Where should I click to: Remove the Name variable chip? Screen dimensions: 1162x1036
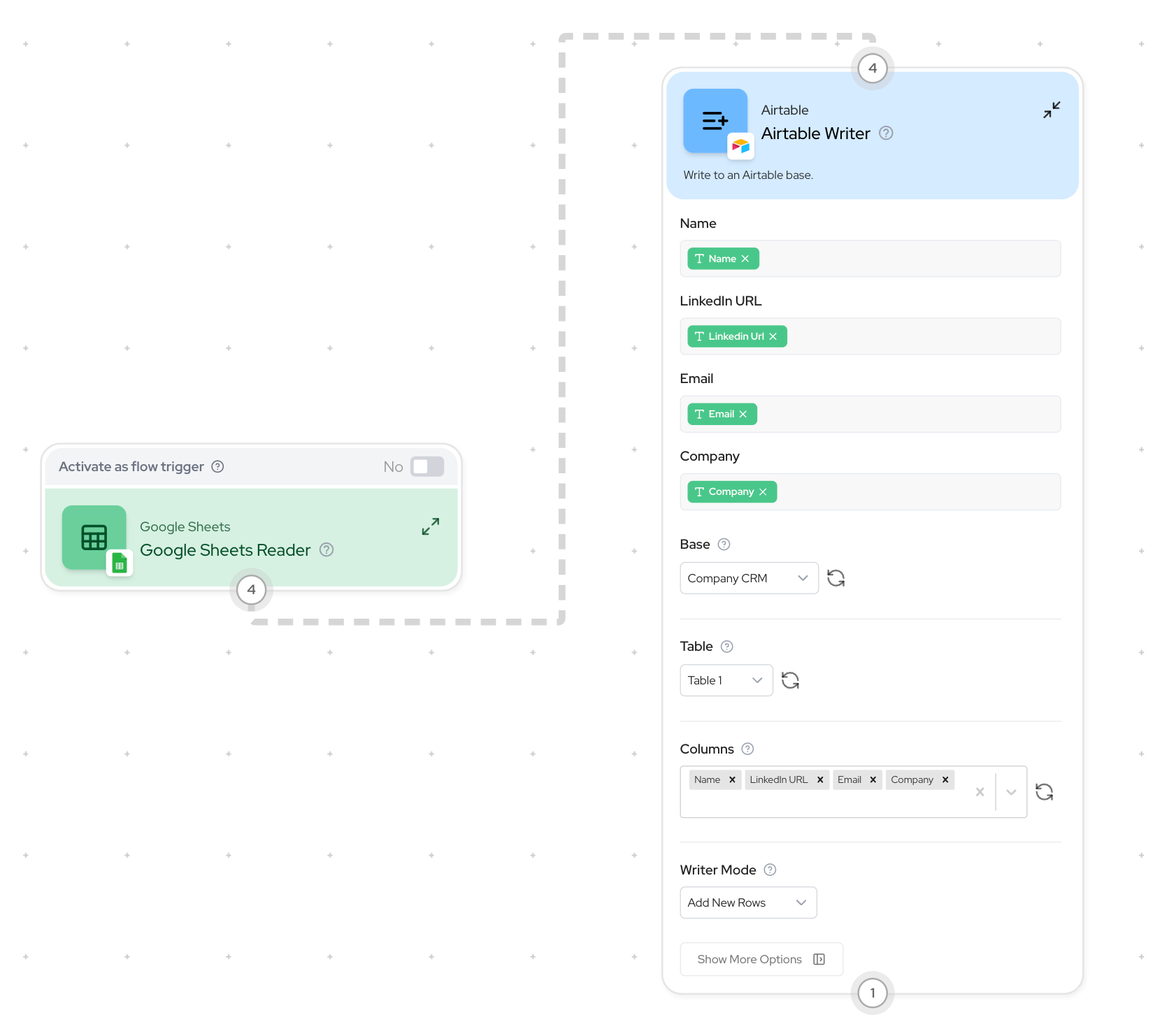click(745, 259)
